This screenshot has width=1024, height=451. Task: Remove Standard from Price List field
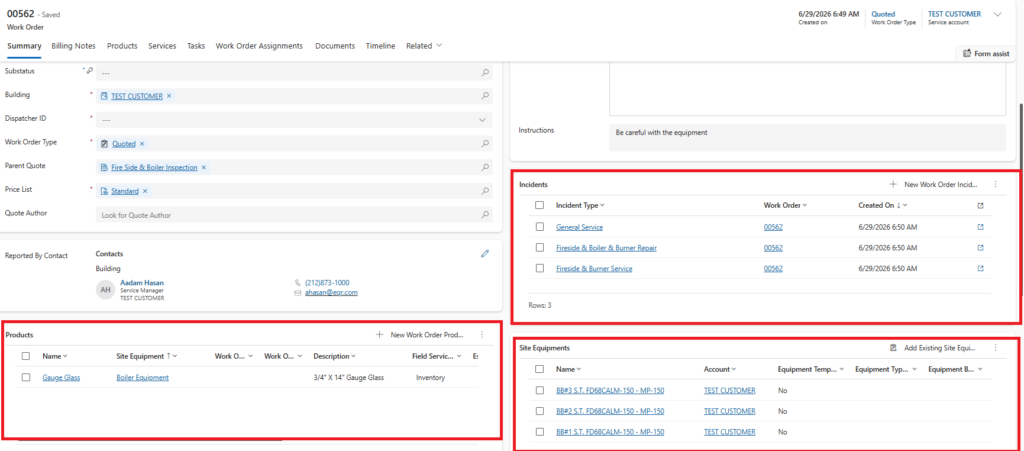click(145, 191)
